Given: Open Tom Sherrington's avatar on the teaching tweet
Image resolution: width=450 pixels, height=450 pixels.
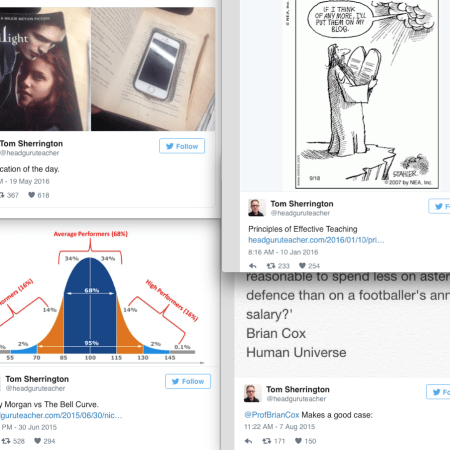Looking at the screenshot, I should pyautogui.click(x=257, y=207).
